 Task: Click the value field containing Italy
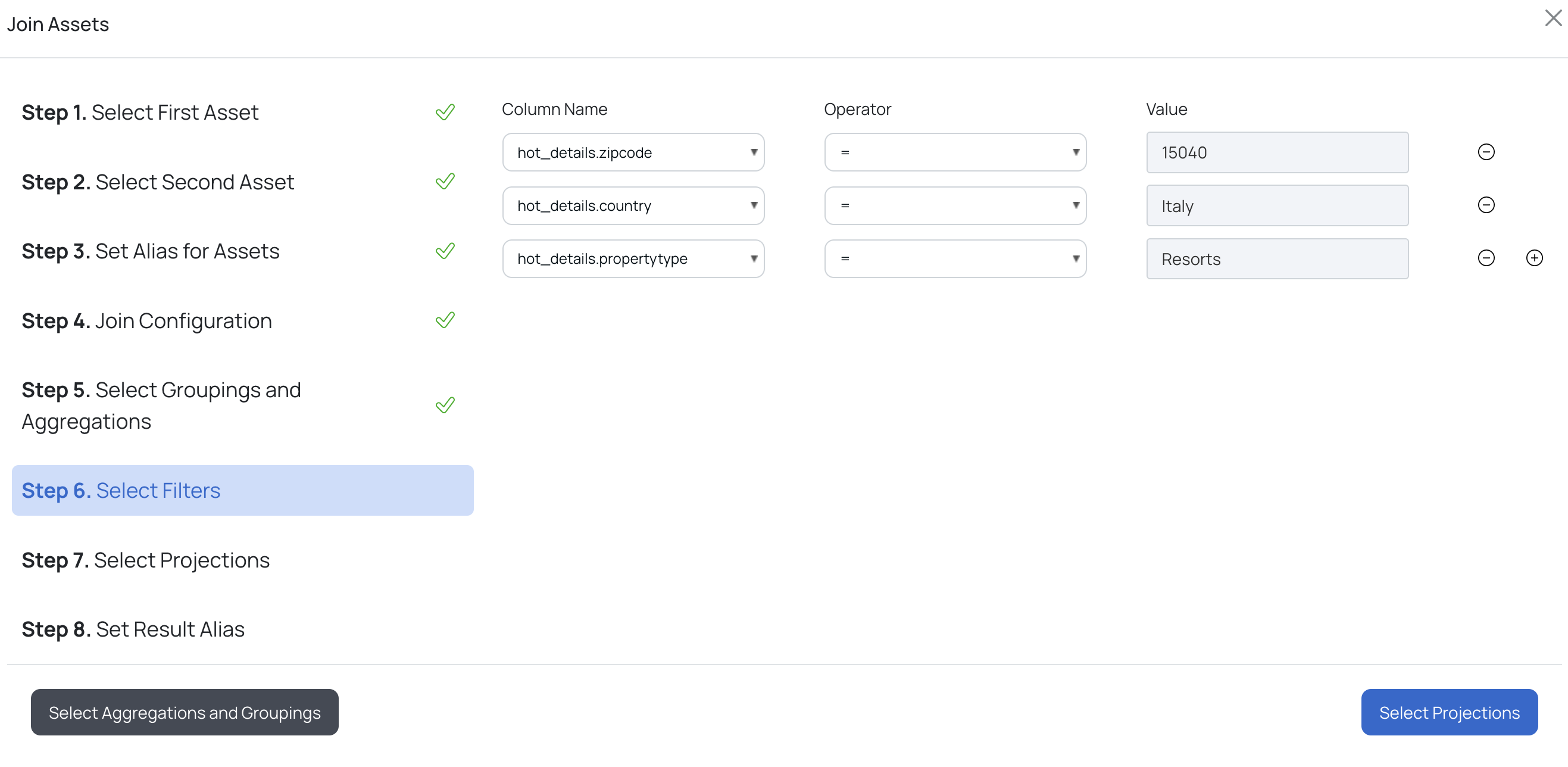[x=1277, y=206]
